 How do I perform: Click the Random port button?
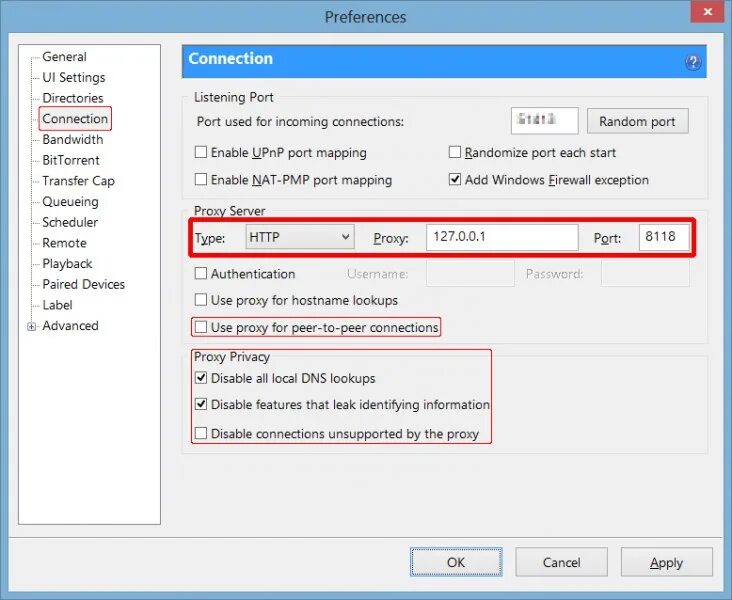tap(637, 121)
